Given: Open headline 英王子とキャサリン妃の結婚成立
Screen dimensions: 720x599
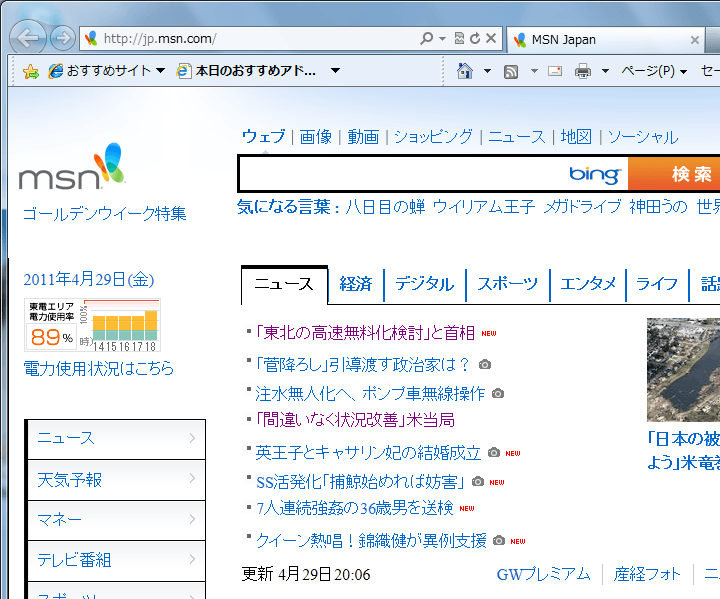Looking at the screenshot, I should 368,453.
